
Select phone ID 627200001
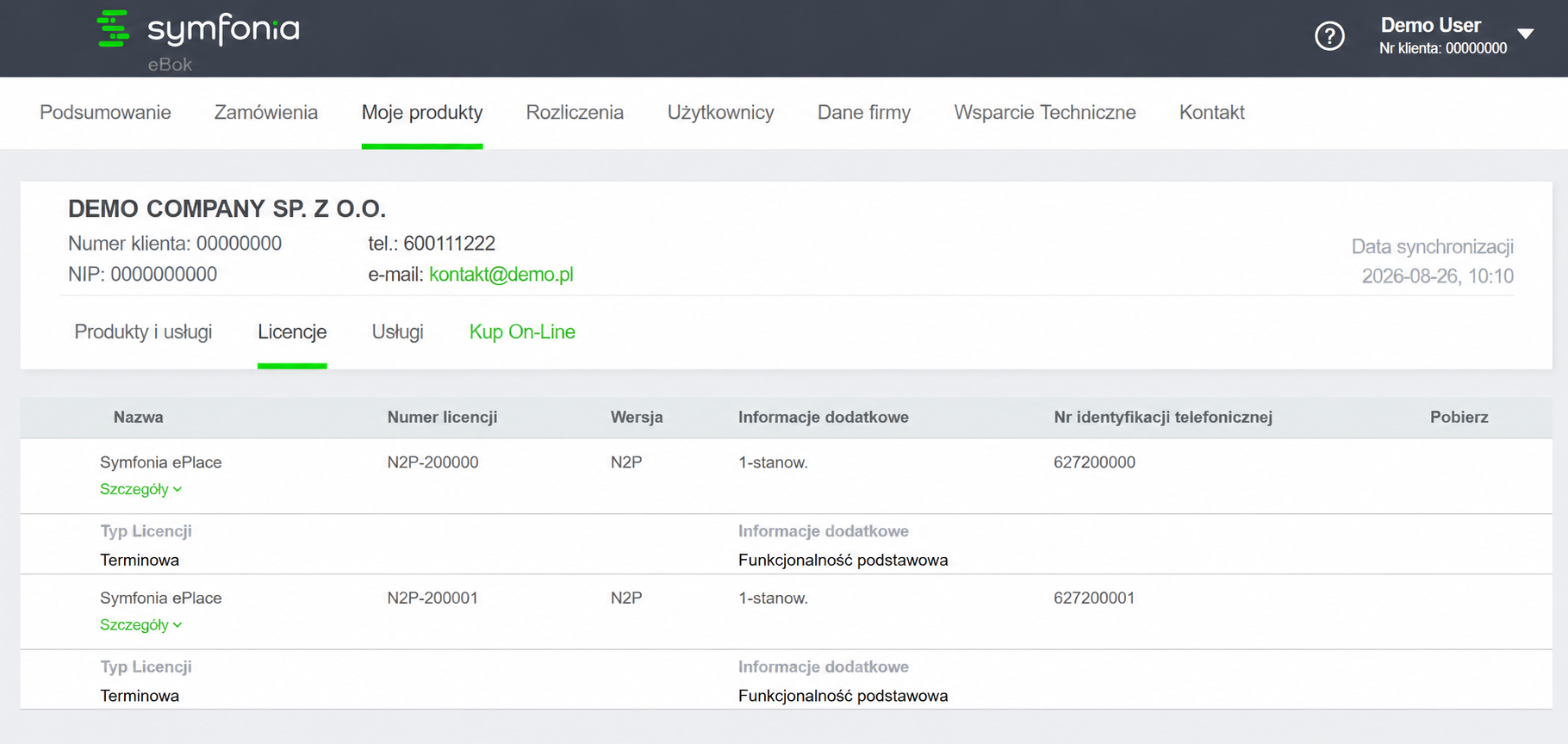(x=1094, y=598)
